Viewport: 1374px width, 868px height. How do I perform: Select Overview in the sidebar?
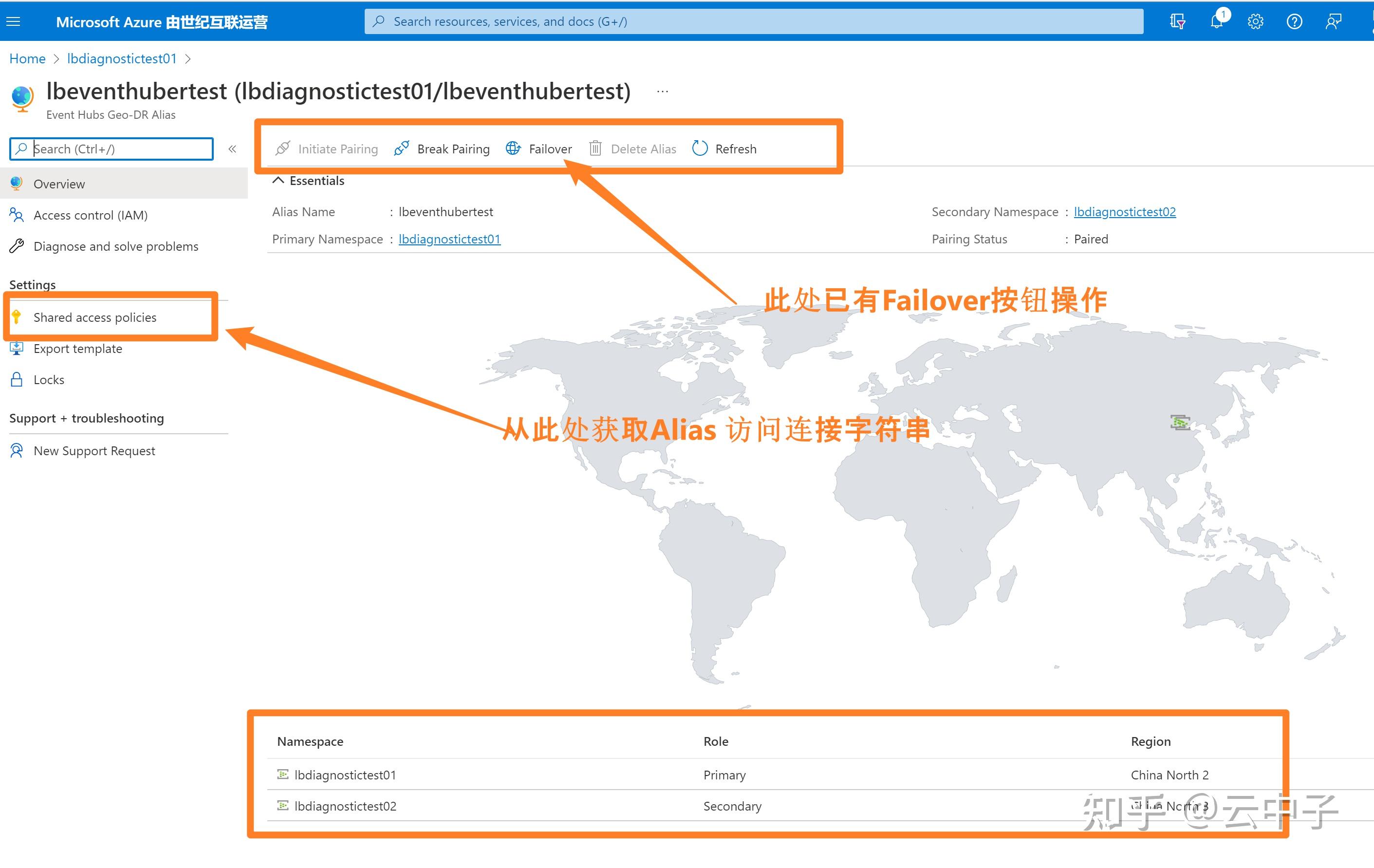(59, 184)
